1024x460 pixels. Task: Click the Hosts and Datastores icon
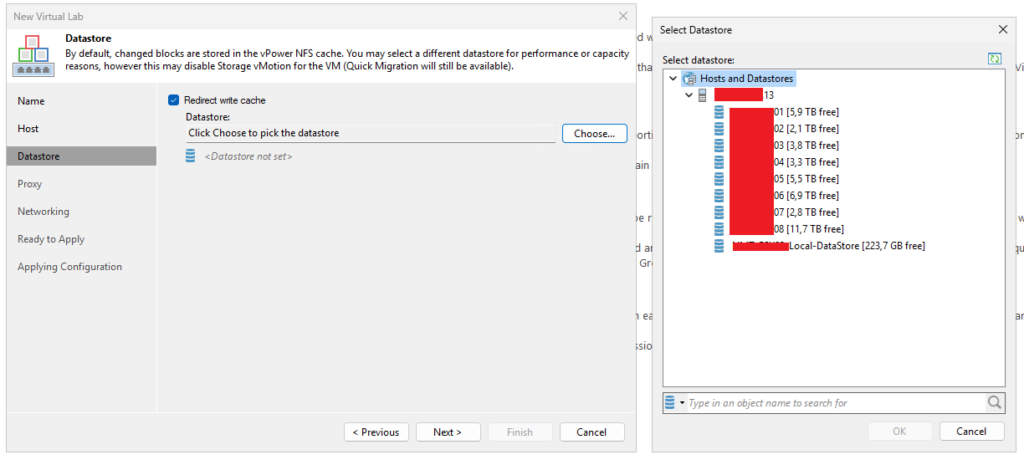pos(689,78)
